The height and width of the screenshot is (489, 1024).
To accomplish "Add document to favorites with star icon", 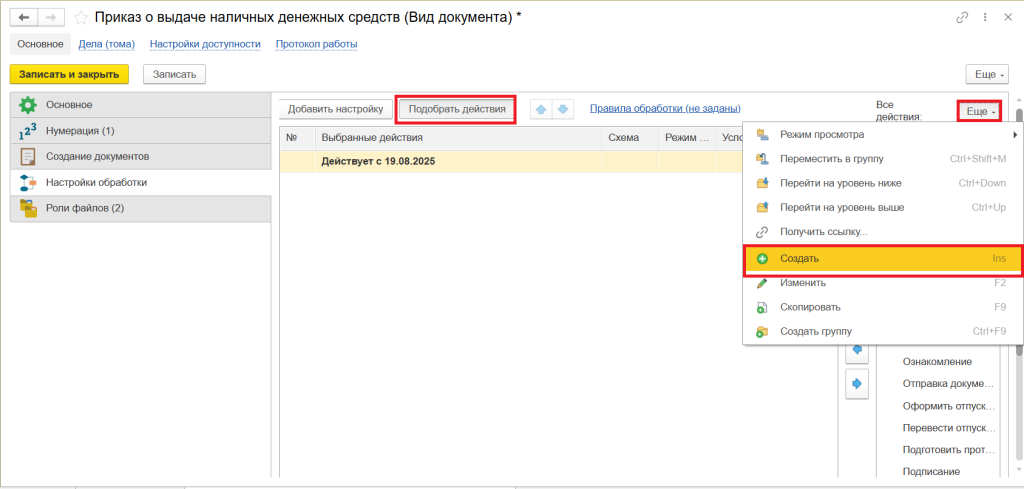I will (x=80, y=18).
